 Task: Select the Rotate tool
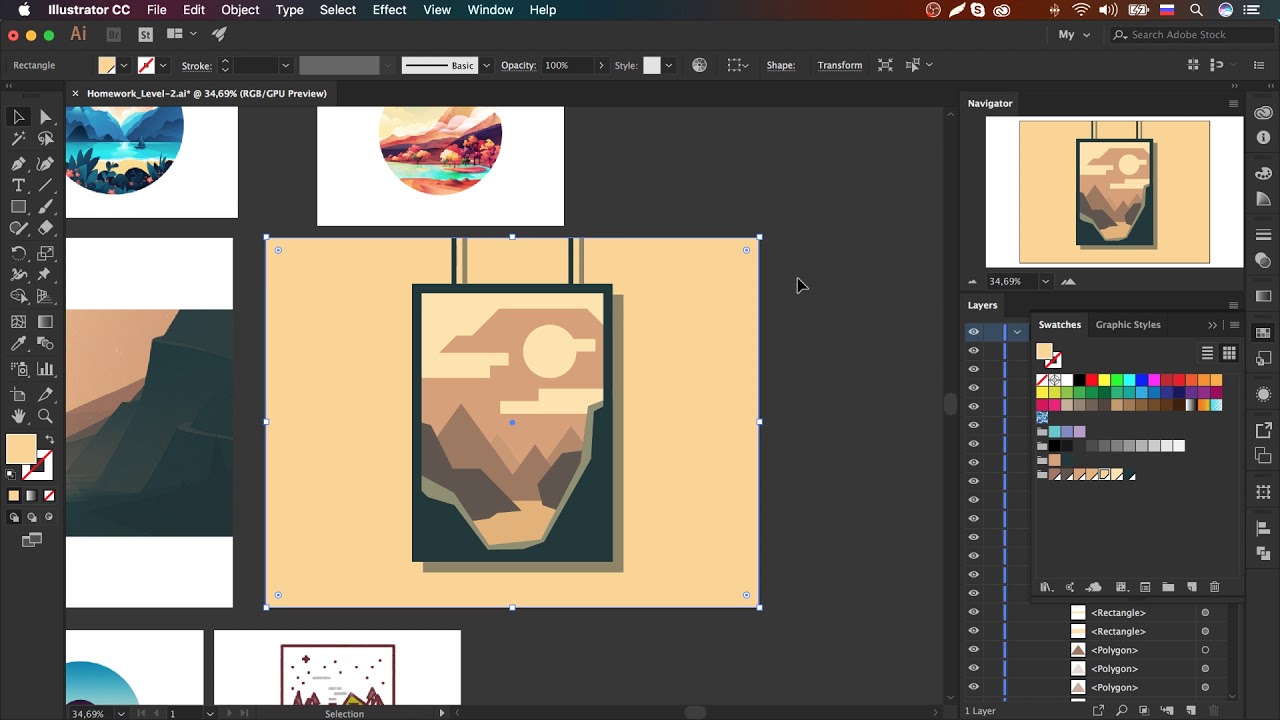pyautogui.click(x=18, y=253)
